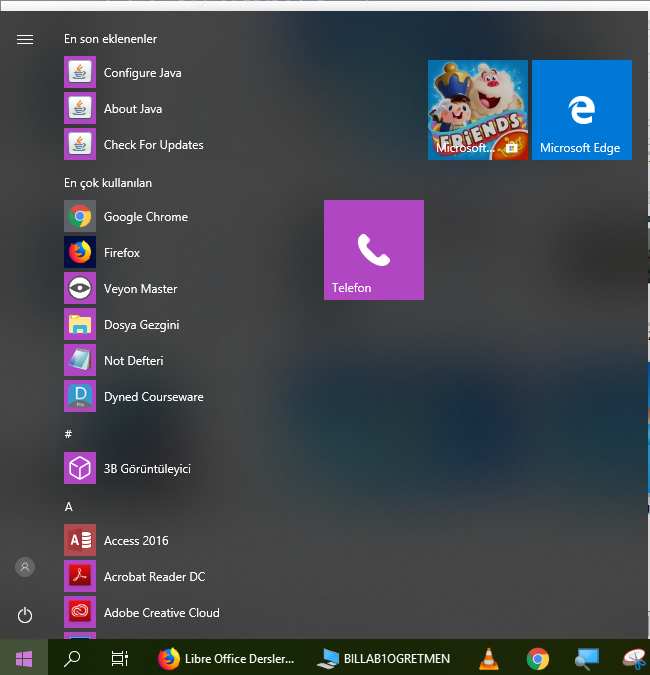Open the user account button

click(x=25, y=567)
